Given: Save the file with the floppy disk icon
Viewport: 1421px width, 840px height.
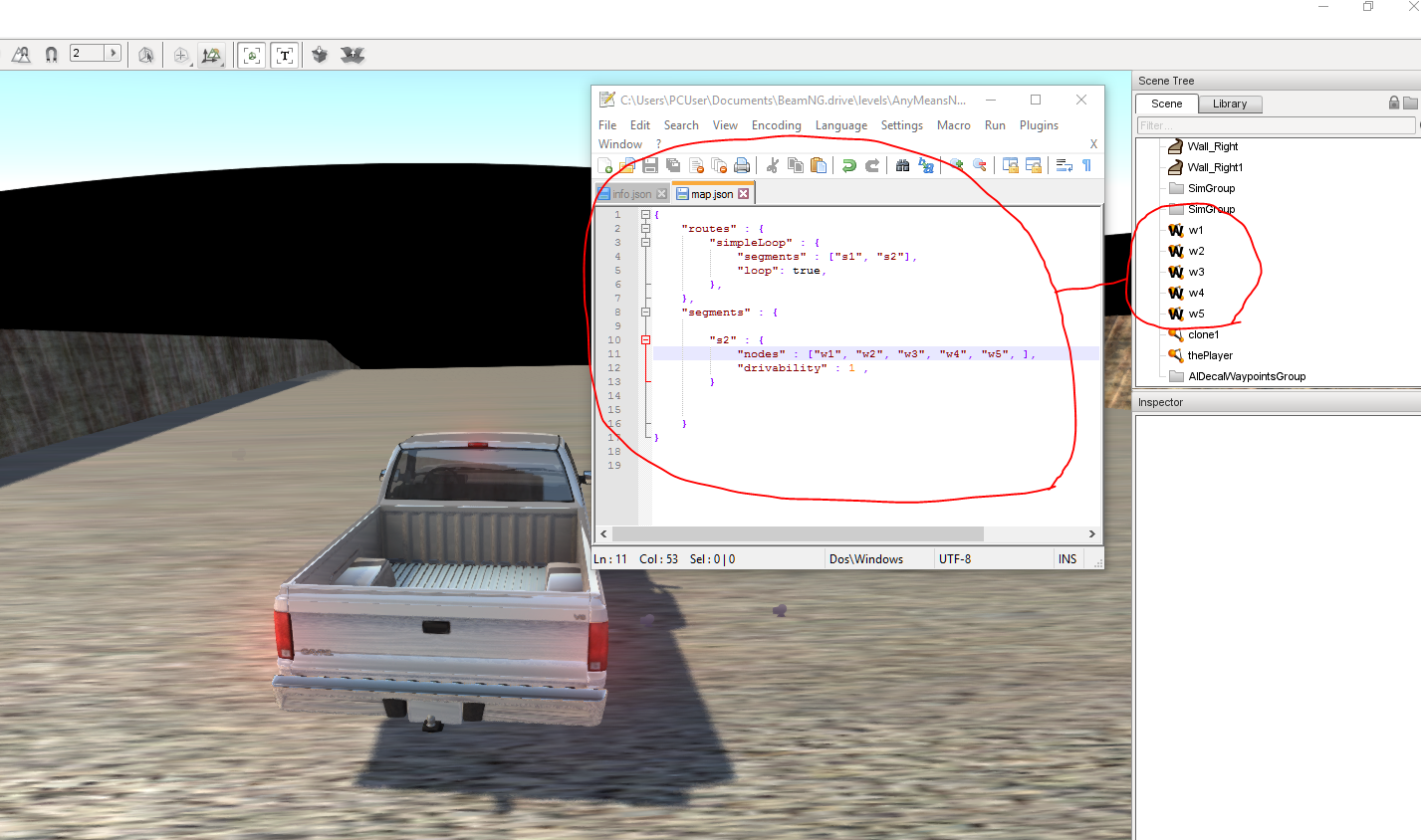Looking at the screenshot, I should pos(650,165).
